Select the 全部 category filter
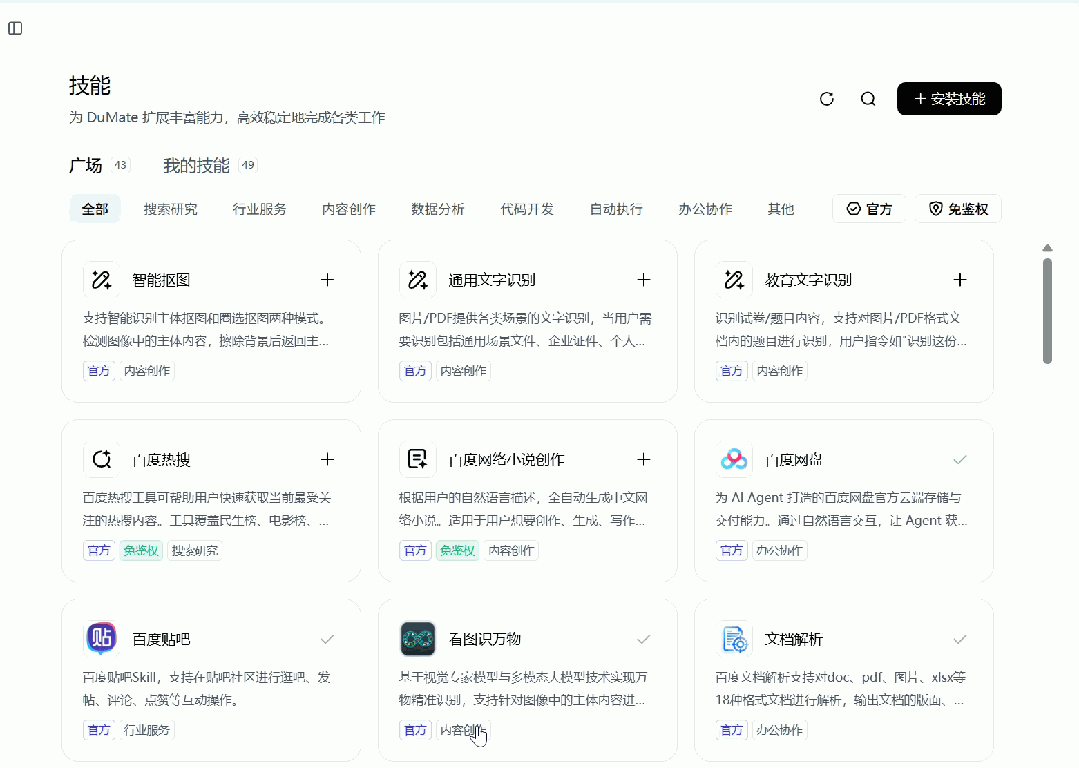Screen dimensions: 1079x768 [x=95, y=209]
